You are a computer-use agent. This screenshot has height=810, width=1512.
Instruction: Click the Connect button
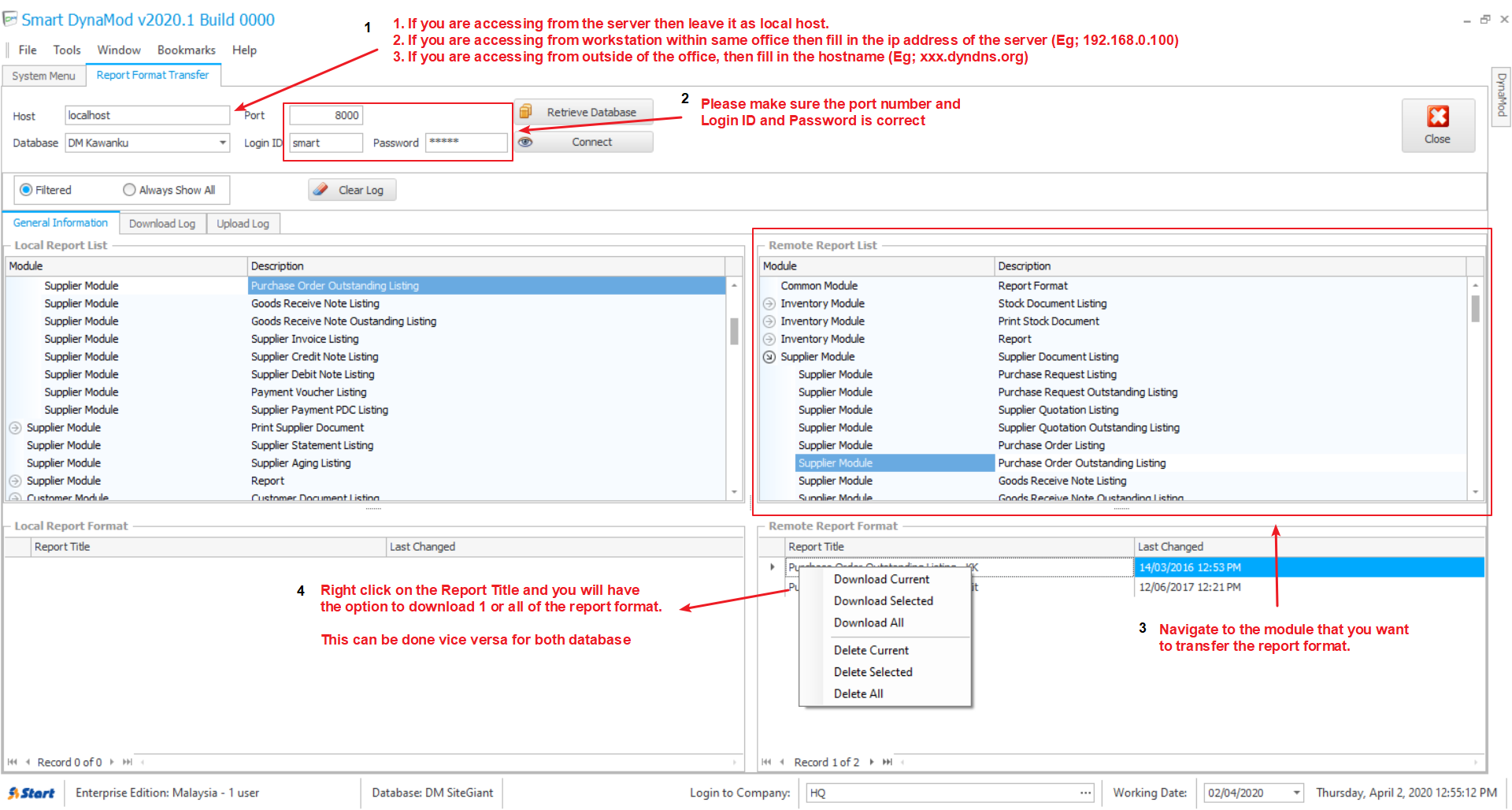tap(584, 142)
